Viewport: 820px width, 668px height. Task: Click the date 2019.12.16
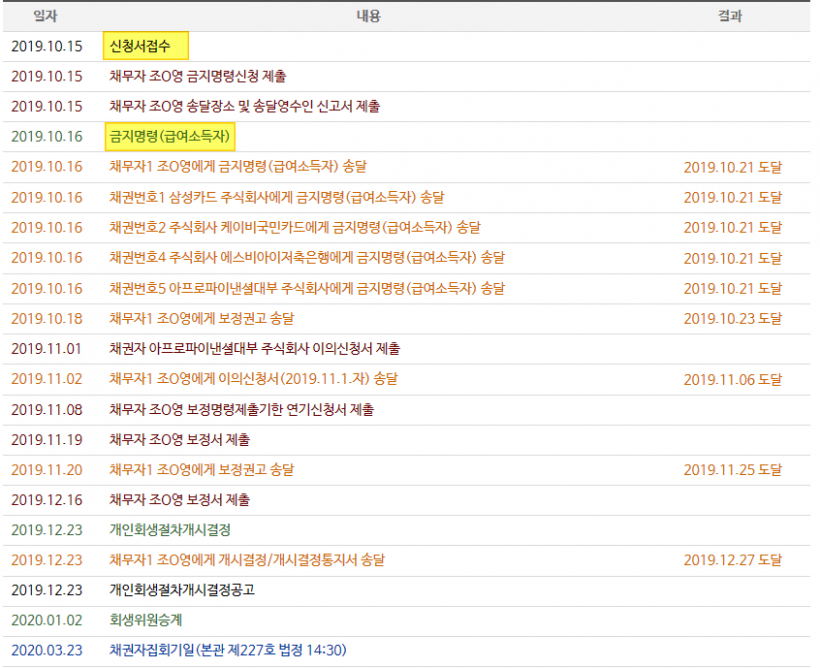[x=47, y=500]
